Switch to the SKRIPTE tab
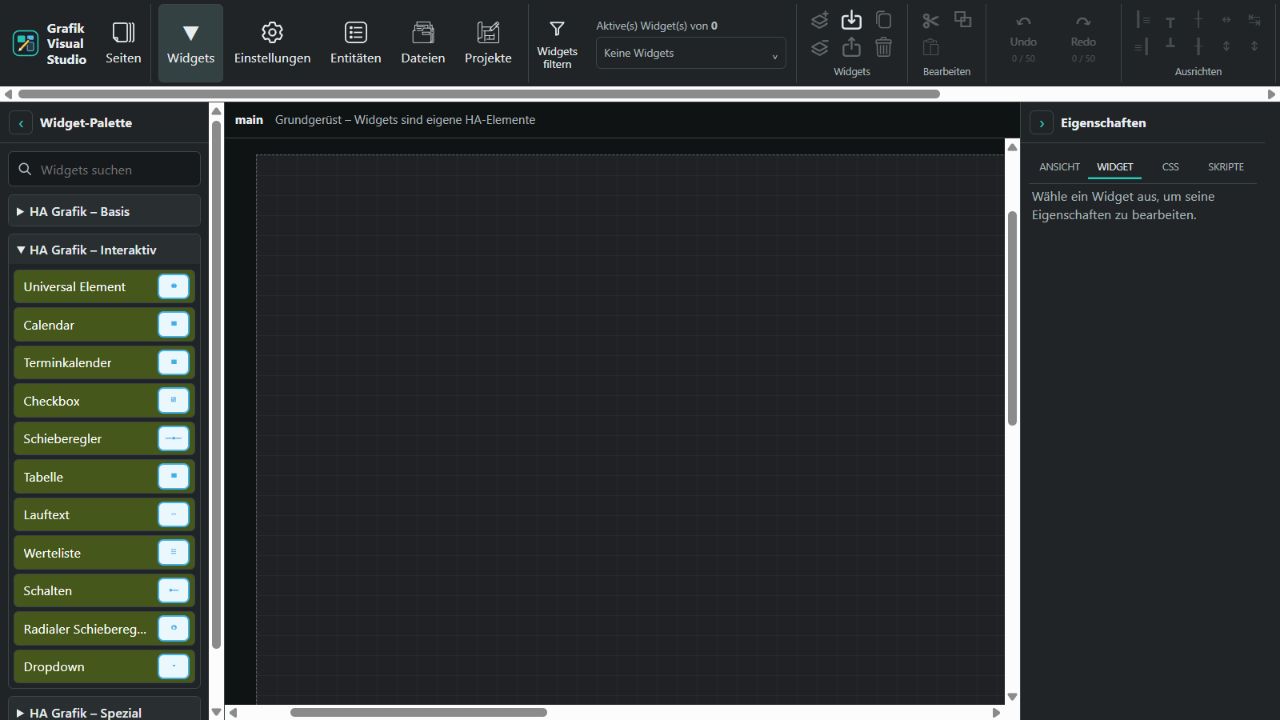 pos(1226,167)
